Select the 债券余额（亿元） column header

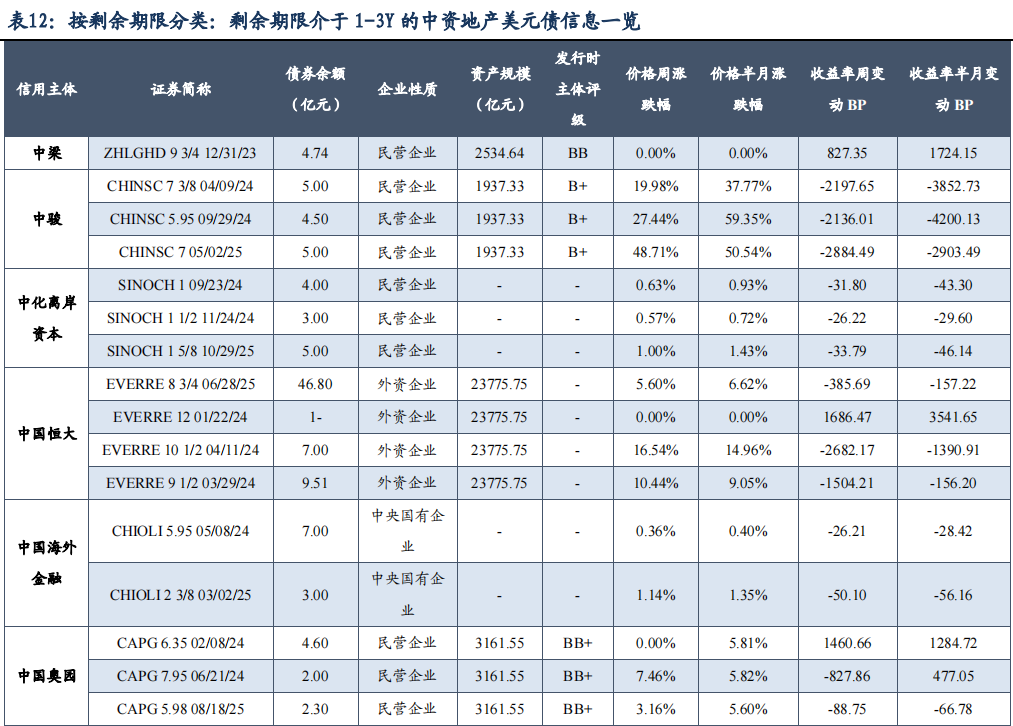pyautogui.click(x=315, y=89)
